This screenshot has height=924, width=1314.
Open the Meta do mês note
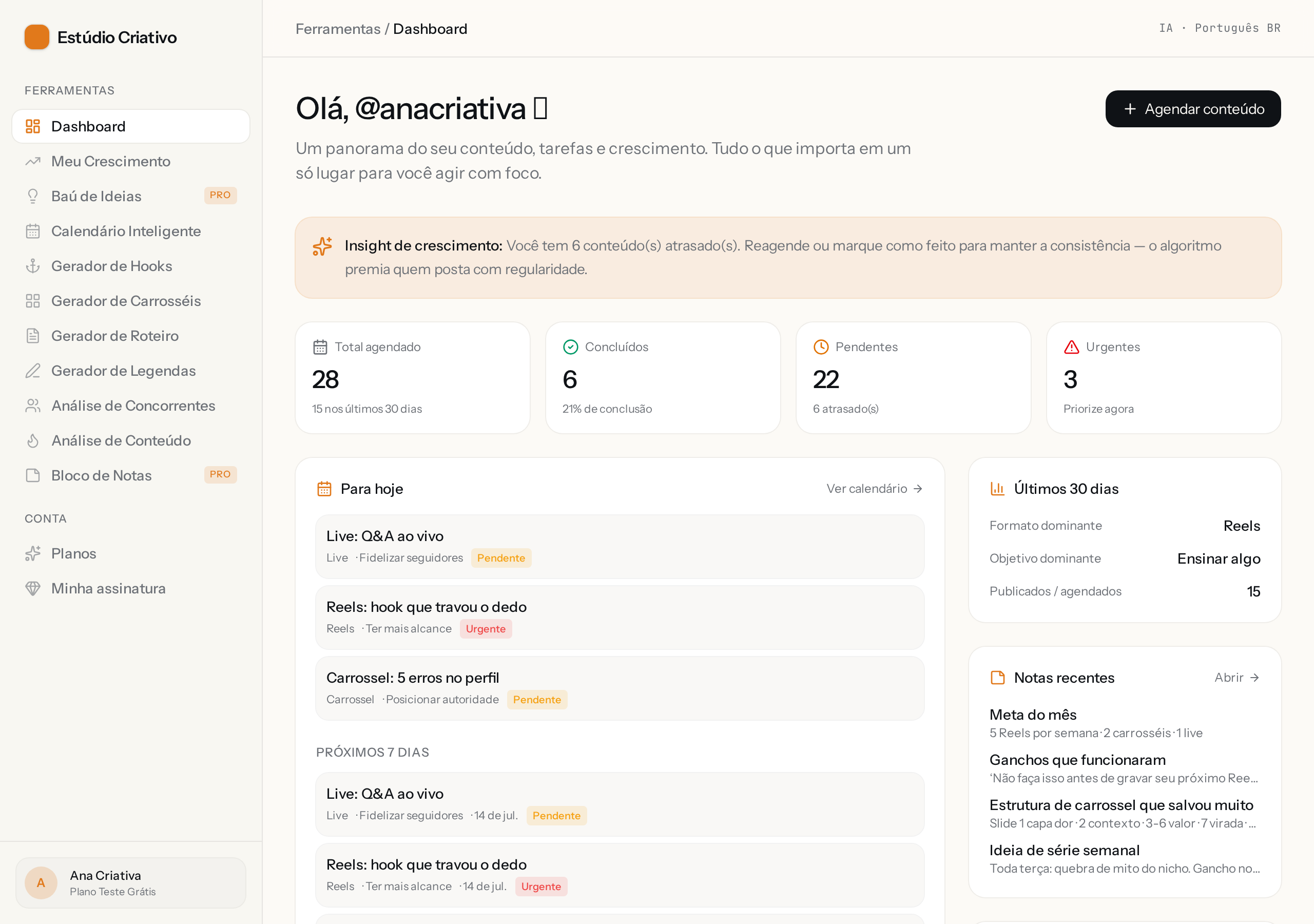1125,724
